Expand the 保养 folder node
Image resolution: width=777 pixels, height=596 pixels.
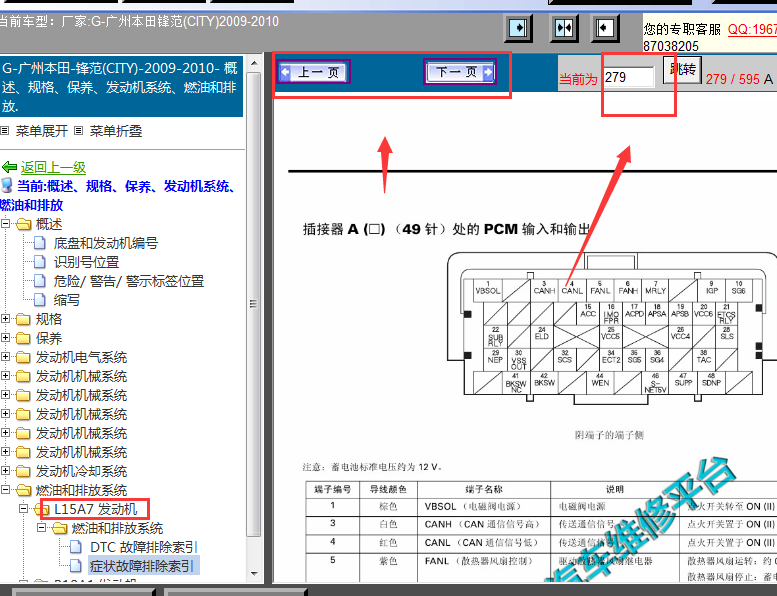point(5,338)
